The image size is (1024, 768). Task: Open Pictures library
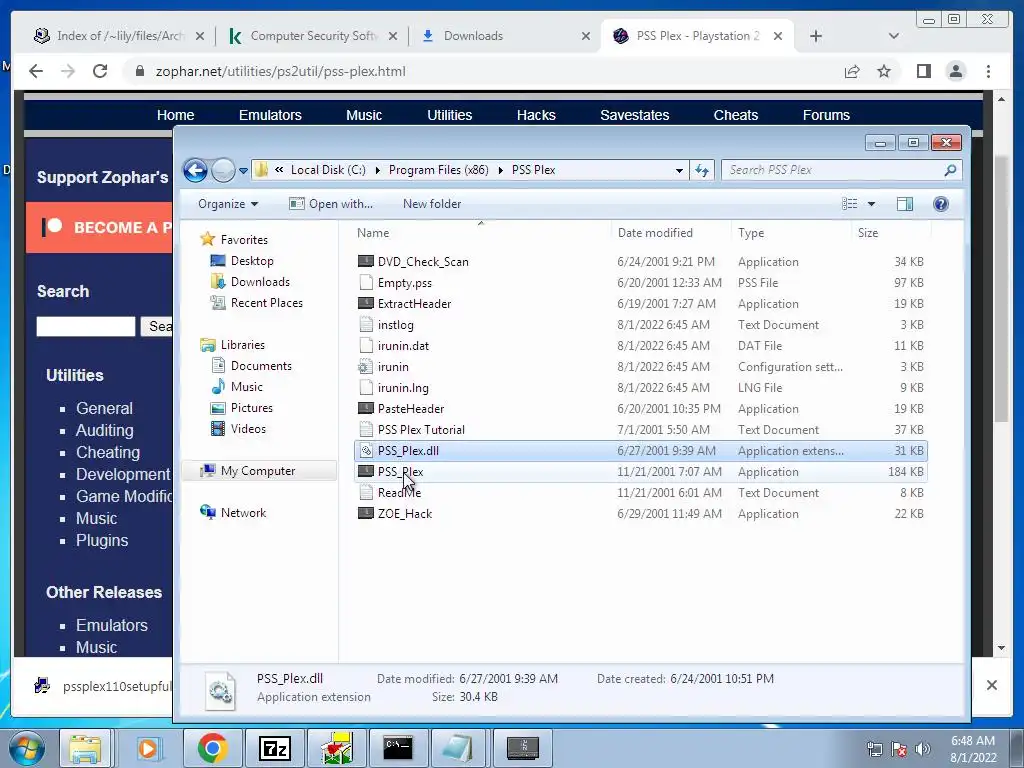251,408
